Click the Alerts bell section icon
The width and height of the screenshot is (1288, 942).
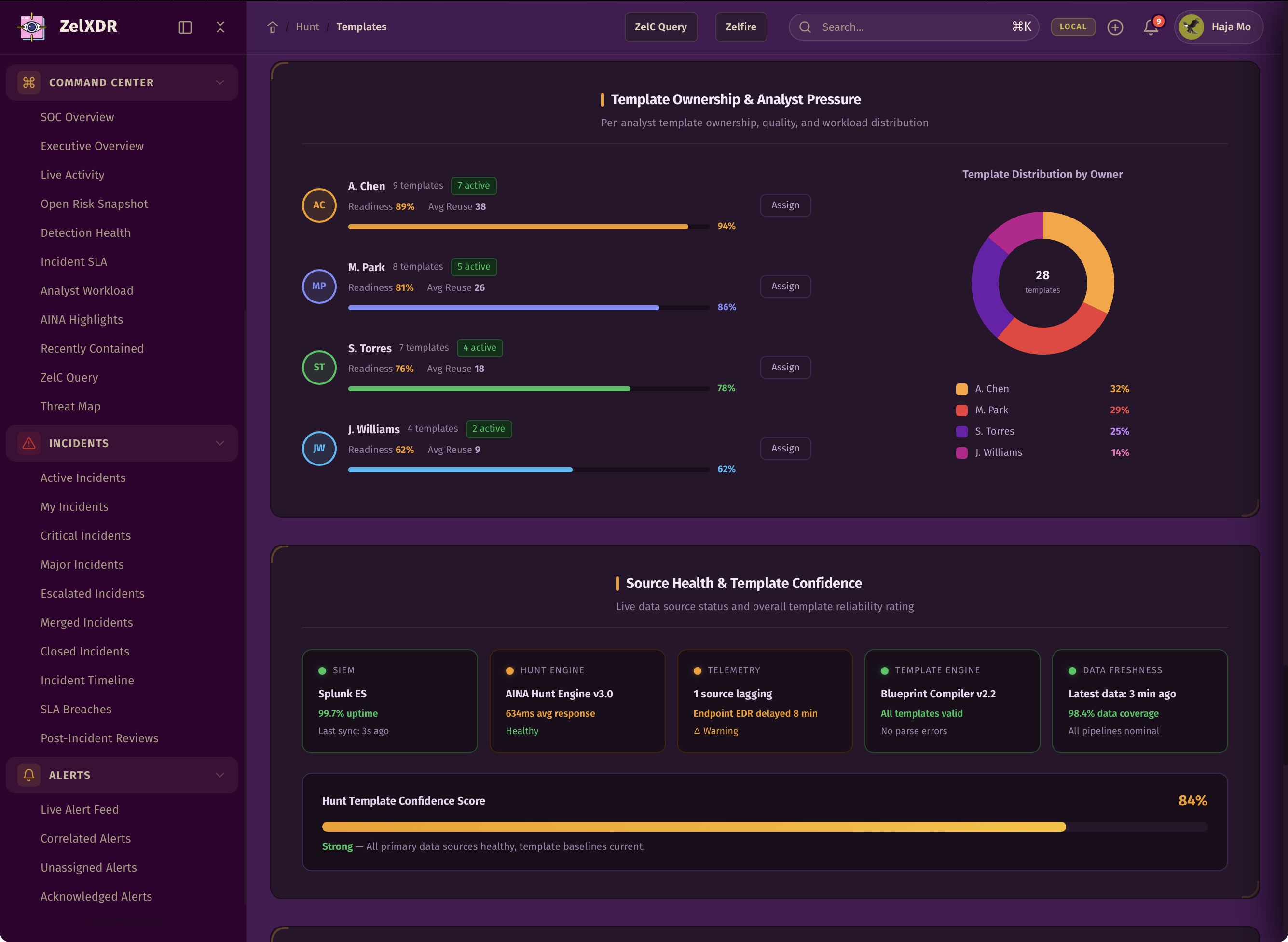point(29,774)
